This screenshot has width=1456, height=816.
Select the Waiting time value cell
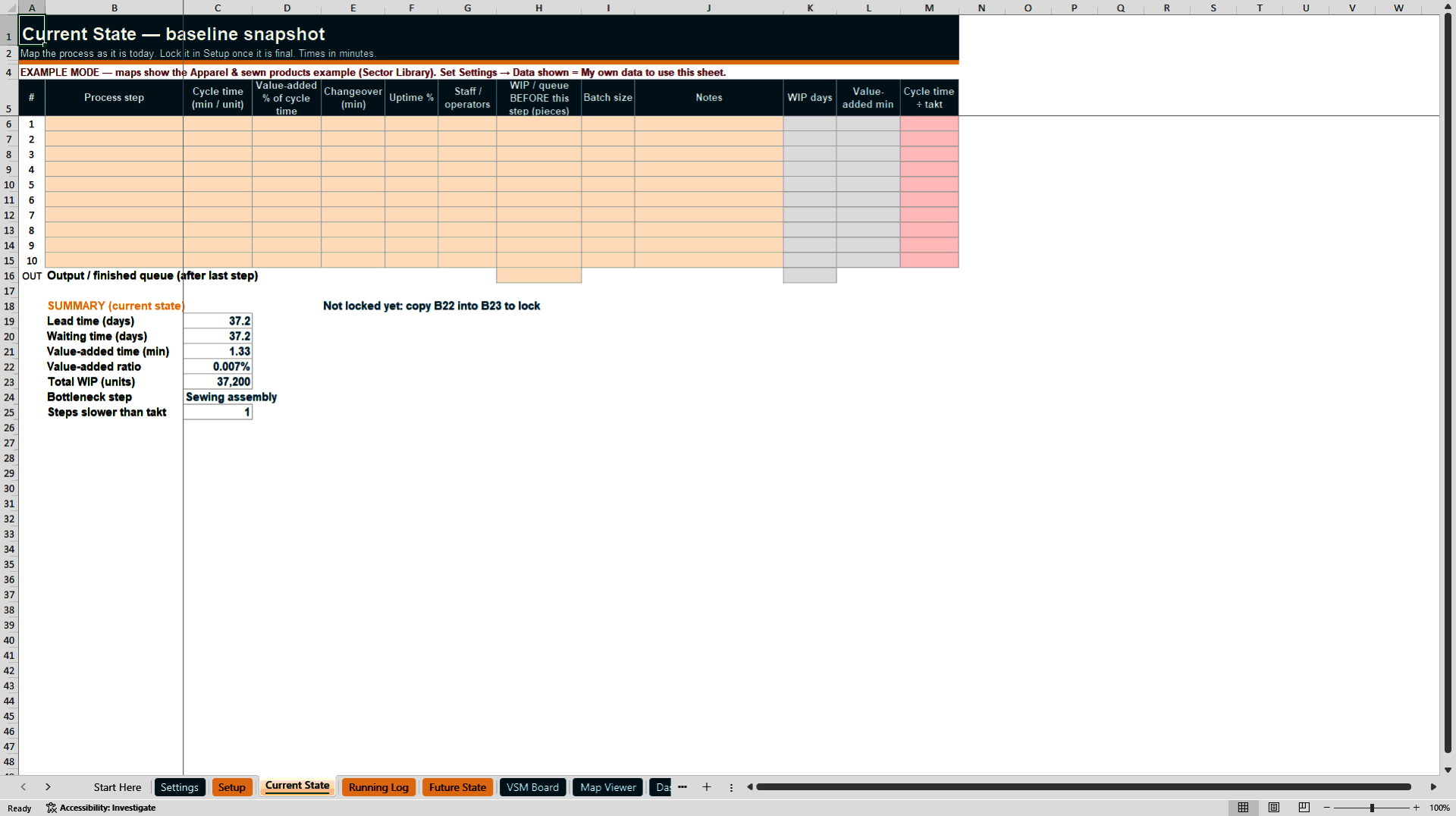click(x=218, y=336)
